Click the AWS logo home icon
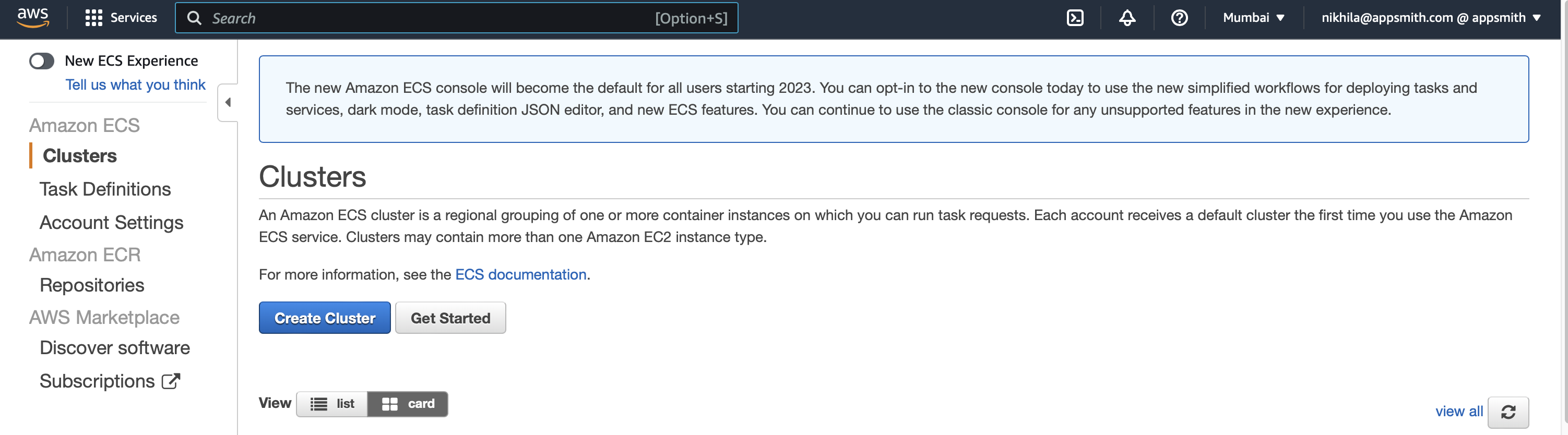Screen dimensions: 1568x435 click(33, 18)
